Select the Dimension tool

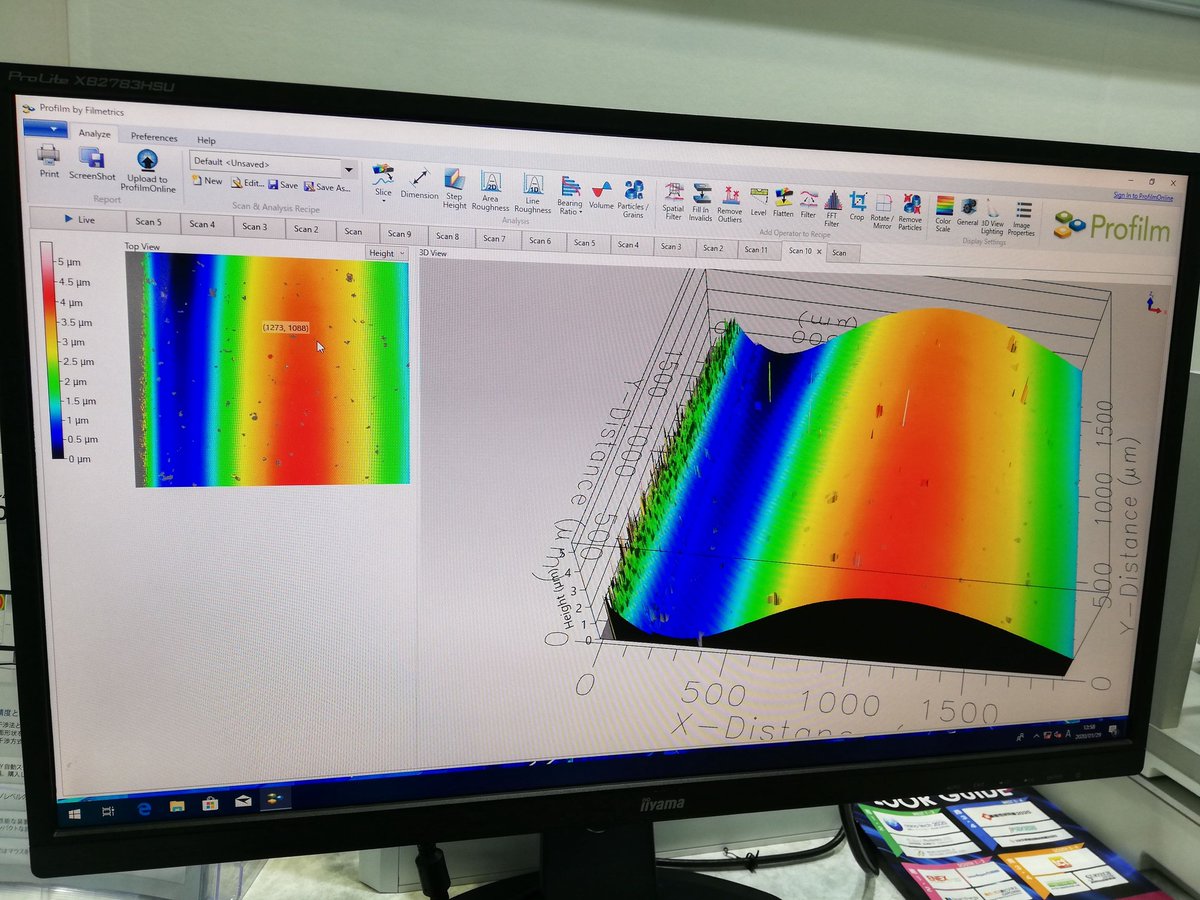[420, 184]
